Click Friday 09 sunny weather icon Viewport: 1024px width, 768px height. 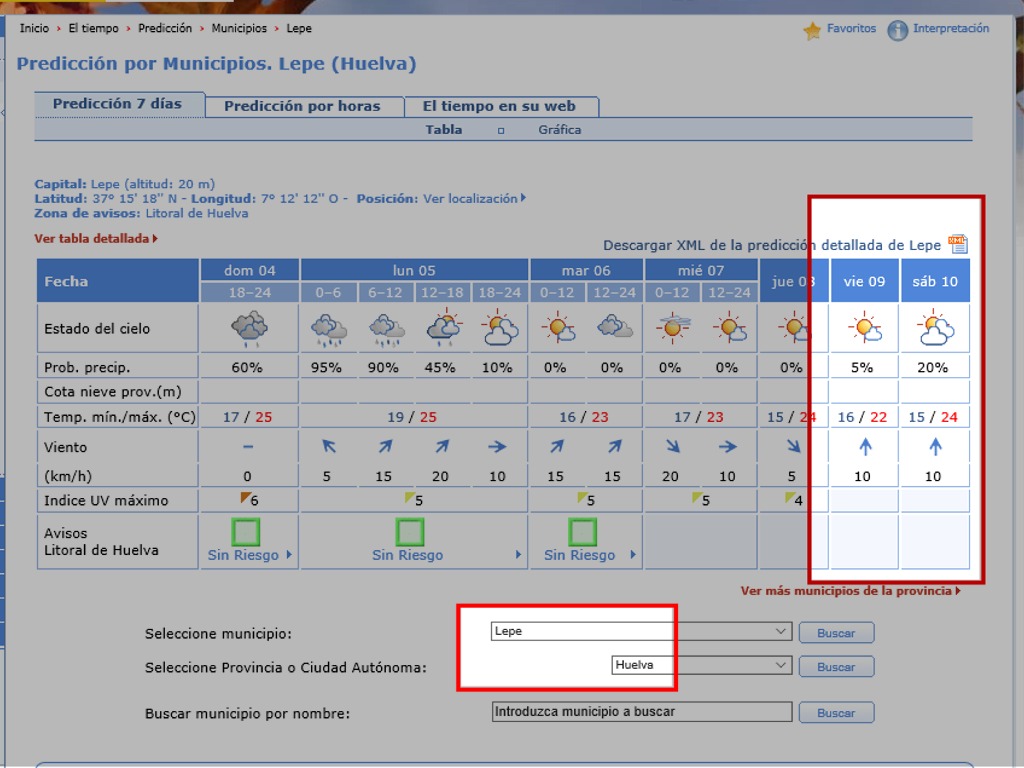(864, 328)
